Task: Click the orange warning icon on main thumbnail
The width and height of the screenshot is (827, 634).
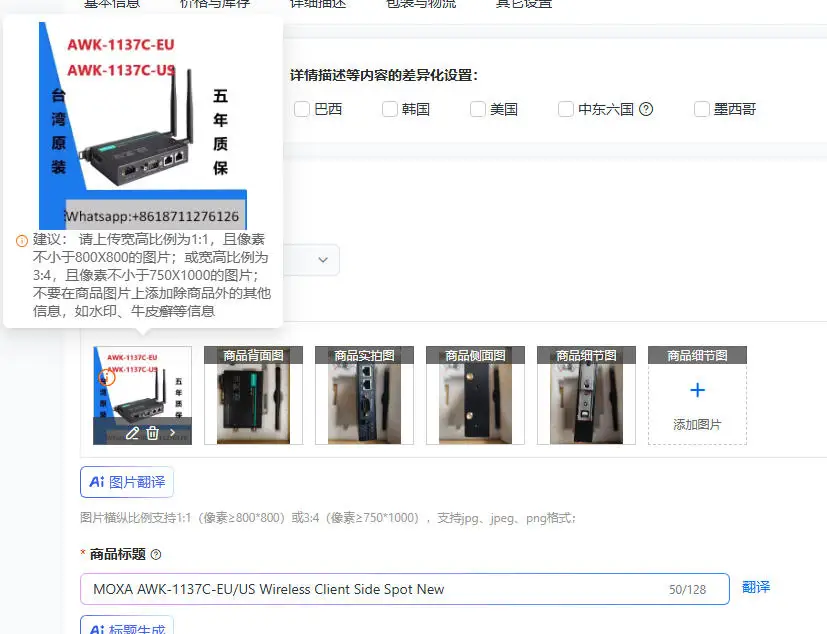Action: (107, 378)
